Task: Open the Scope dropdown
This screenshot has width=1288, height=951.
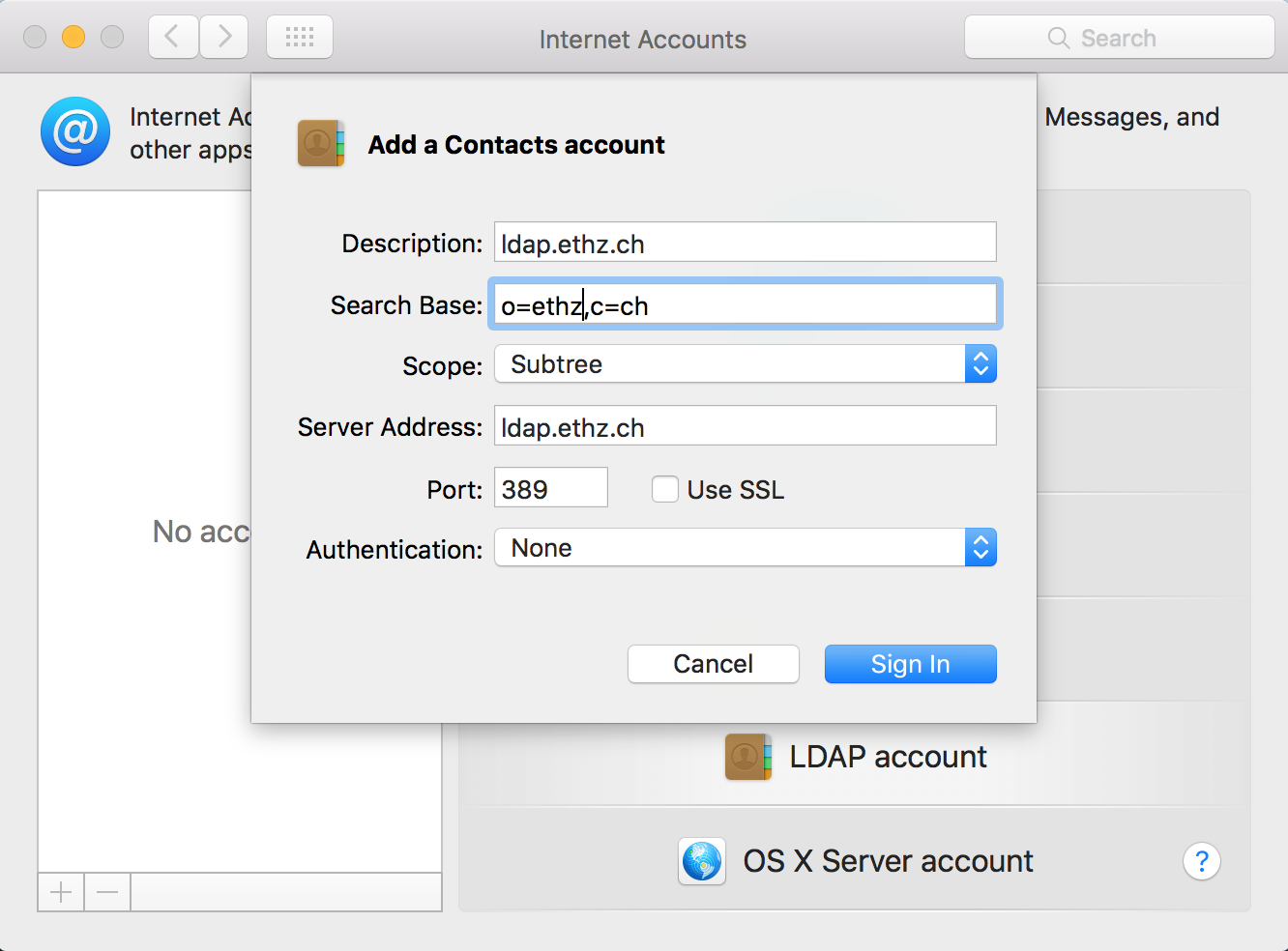Action: [x=745, y=364]
